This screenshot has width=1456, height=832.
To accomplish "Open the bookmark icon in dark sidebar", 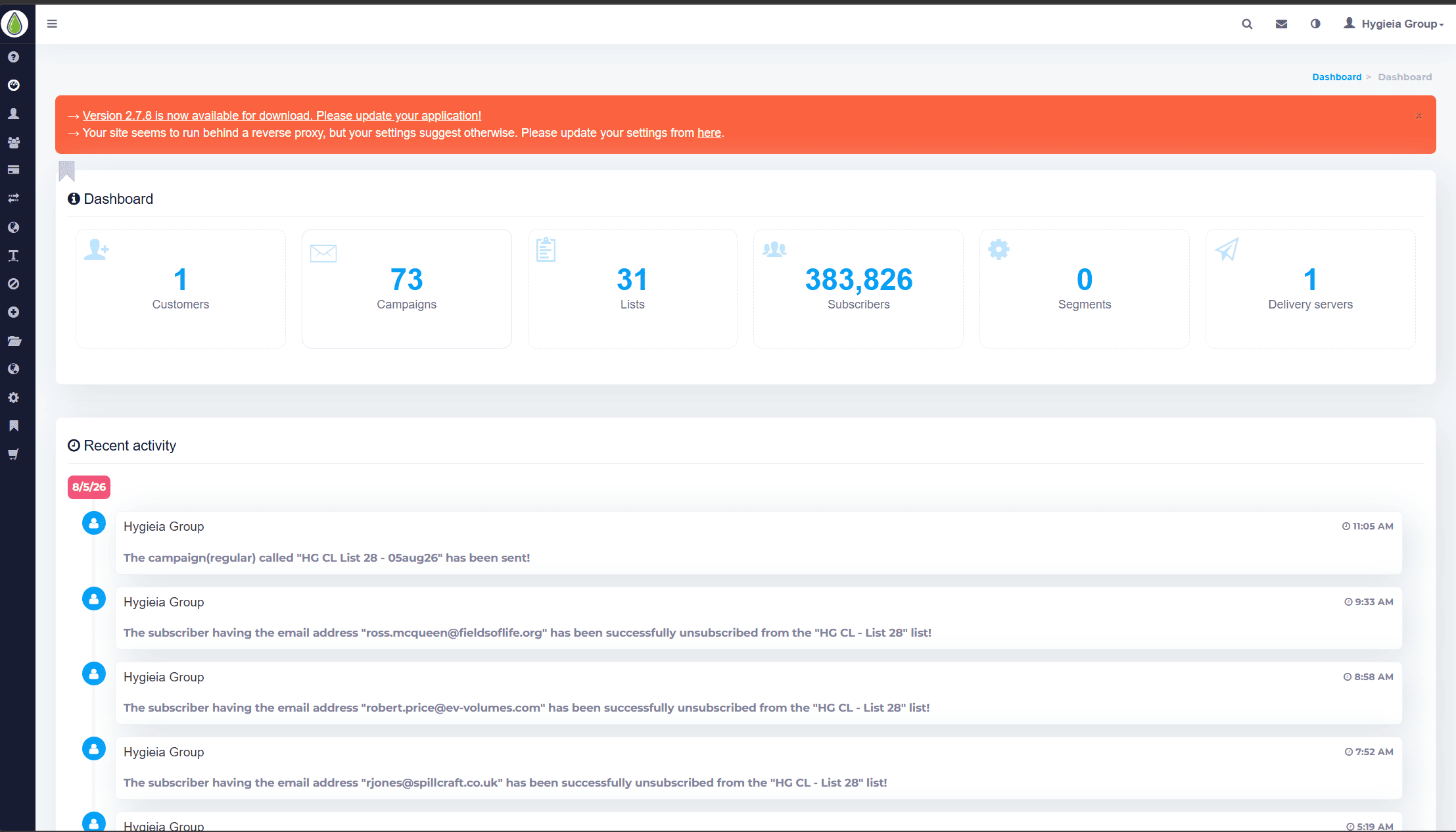I will click(13, 426).
